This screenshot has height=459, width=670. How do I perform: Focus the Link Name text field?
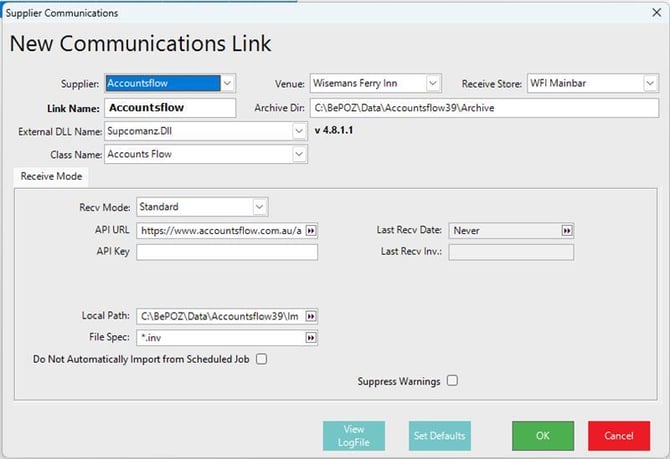tap(169, 107)
